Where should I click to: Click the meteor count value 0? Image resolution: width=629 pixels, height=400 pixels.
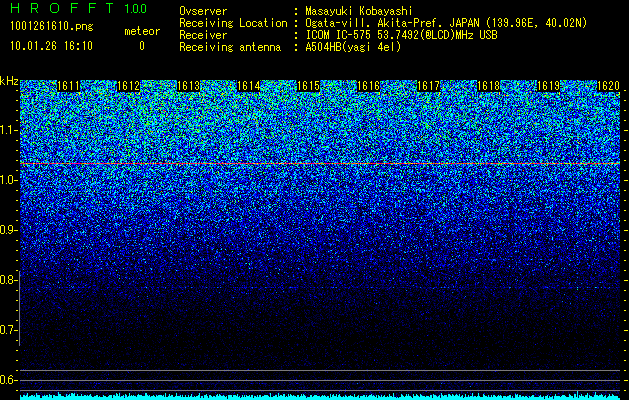pos(142,46)
